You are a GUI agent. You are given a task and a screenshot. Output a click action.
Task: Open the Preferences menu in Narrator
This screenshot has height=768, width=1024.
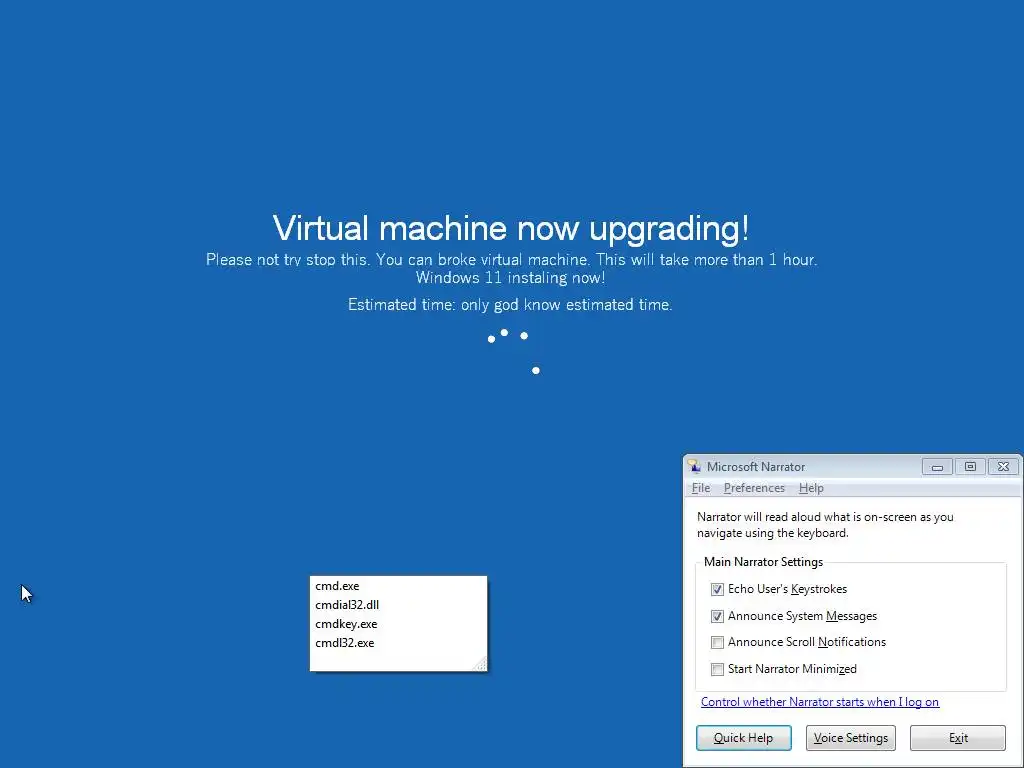(x=754, y=488)
